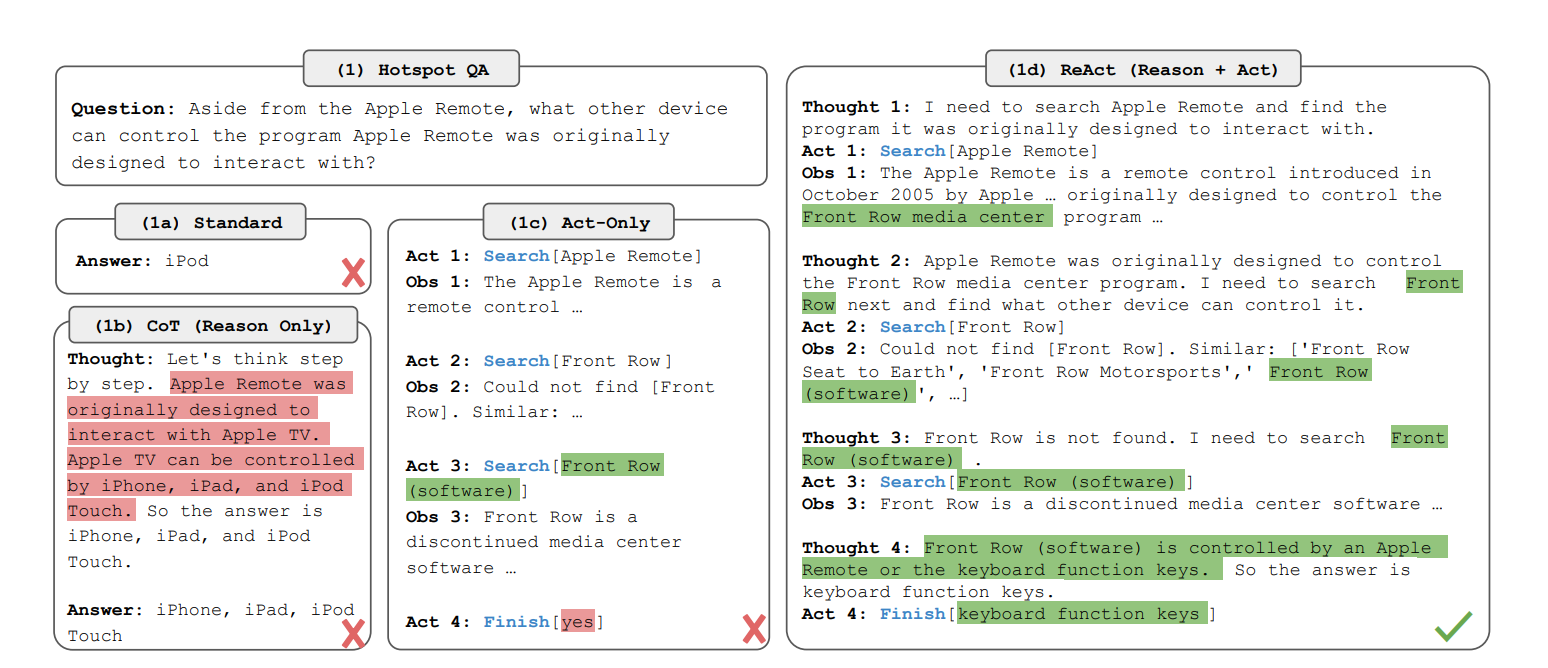Viewport: 1548px width, 668px height.
Task: Click the blue Finish in ReAct Act 4
Action: pyautogui.click(x=912, y=614)
